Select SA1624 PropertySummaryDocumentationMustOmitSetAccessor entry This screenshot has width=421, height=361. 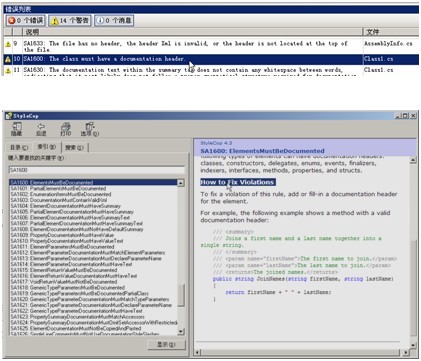(x=94, y=322)
